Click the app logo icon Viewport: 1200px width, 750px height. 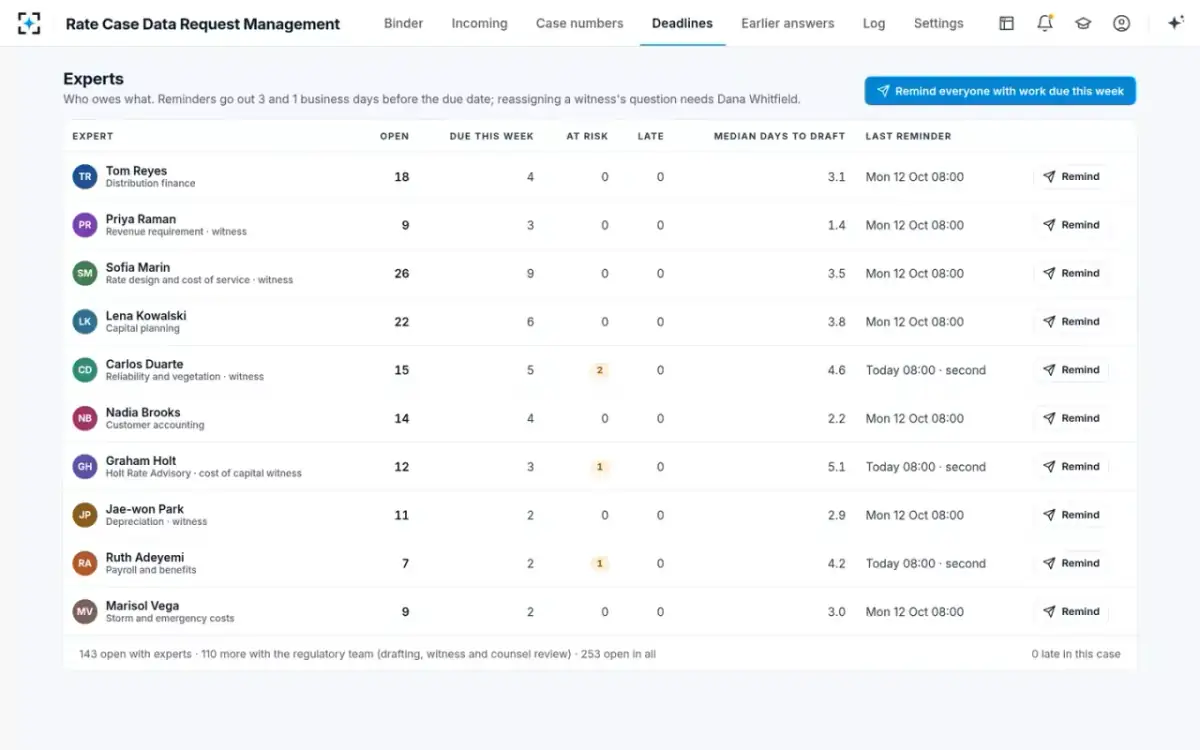tap(29, 23)
